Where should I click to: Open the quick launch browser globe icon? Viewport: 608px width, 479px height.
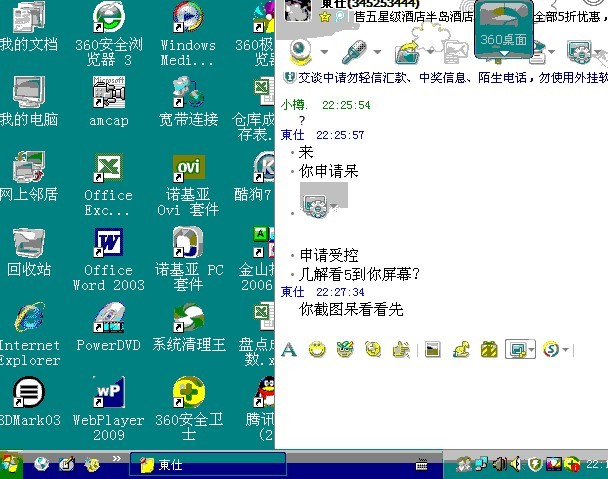pos(41,464)
